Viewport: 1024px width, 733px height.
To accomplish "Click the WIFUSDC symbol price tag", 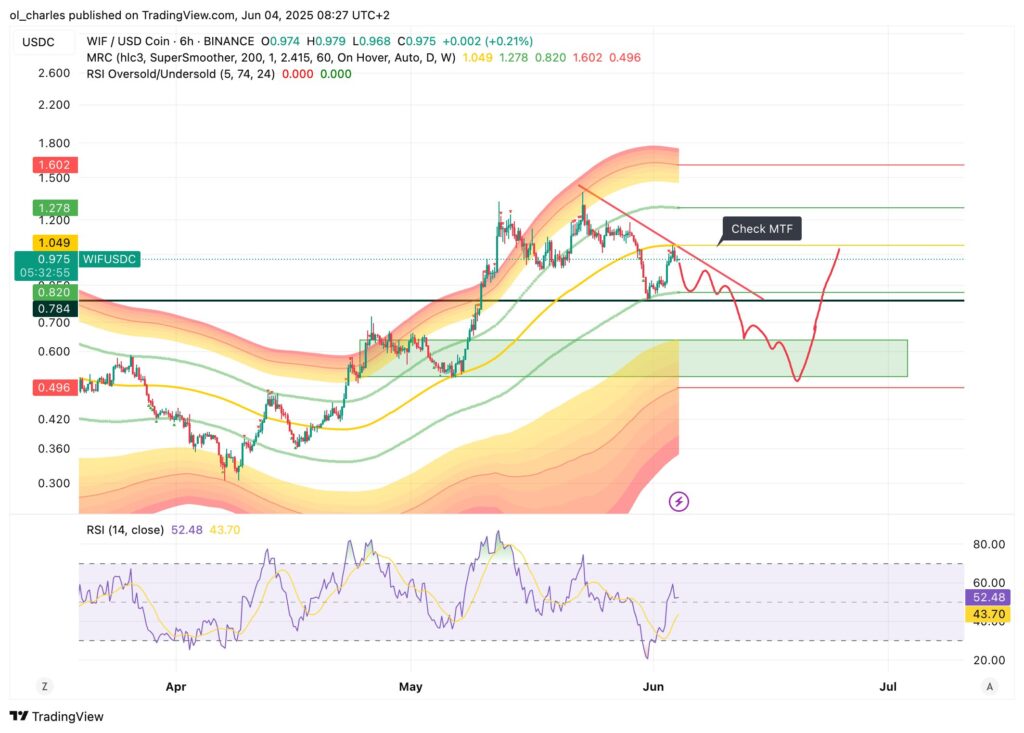I will [x=111, y=259].
